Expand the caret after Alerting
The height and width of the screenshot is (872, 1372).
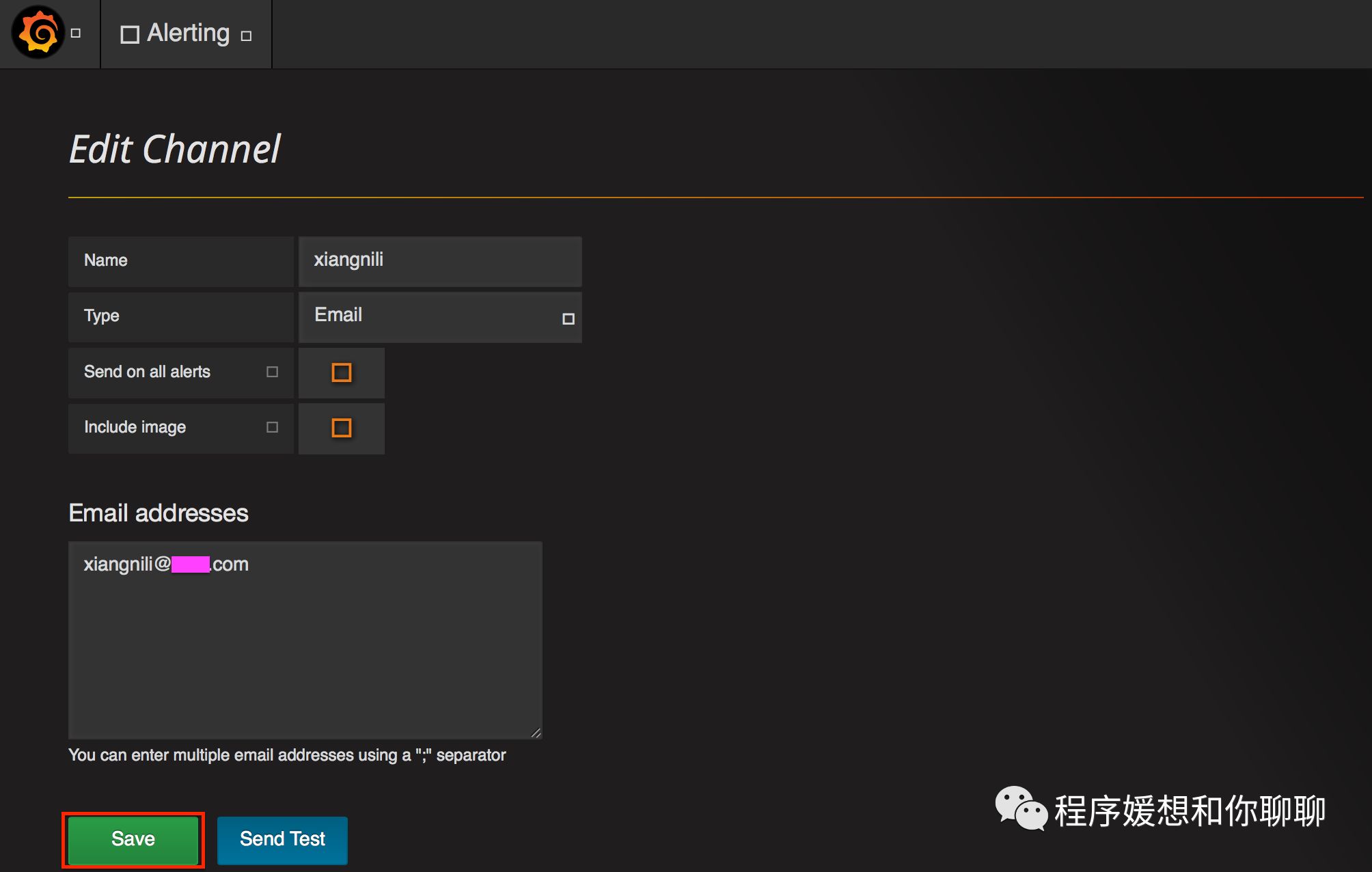tap(247, 36)
